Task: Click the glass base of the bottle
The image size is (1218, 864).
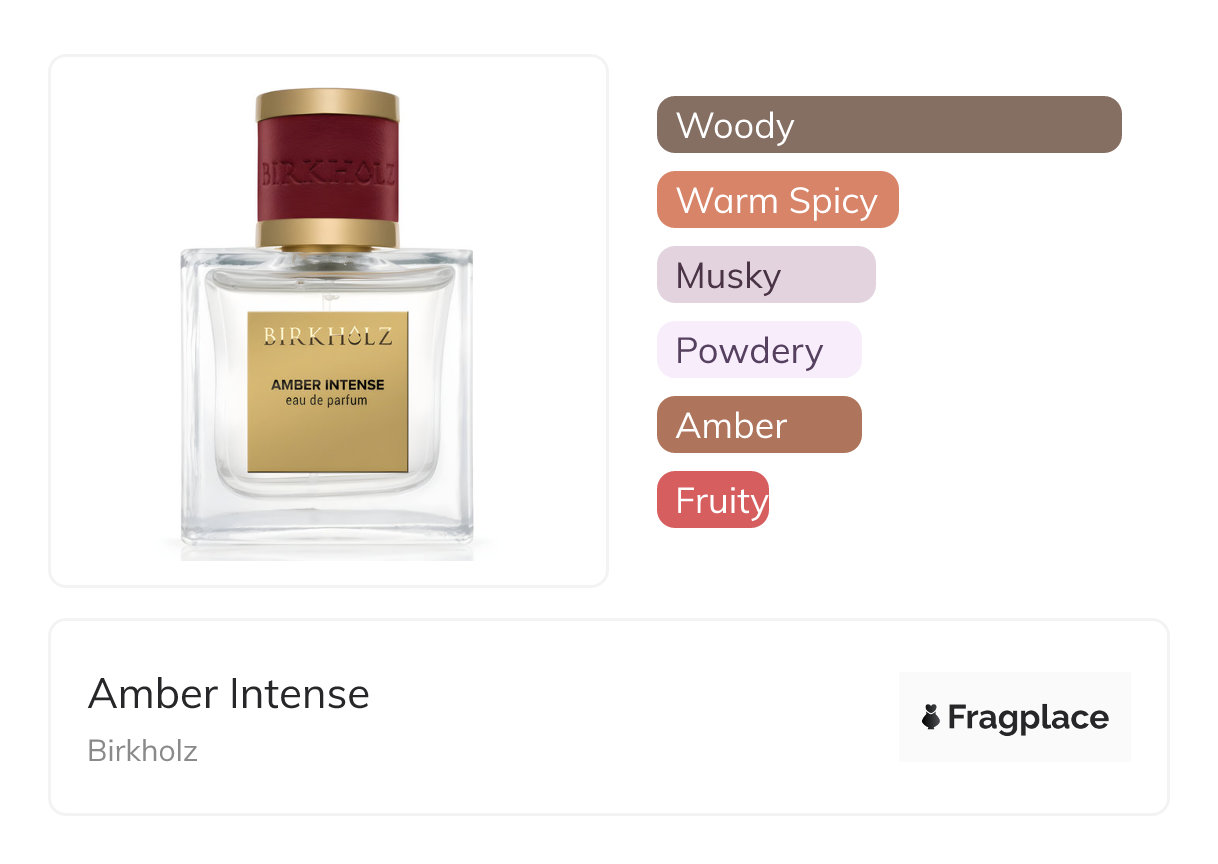Action: point(327,529)
